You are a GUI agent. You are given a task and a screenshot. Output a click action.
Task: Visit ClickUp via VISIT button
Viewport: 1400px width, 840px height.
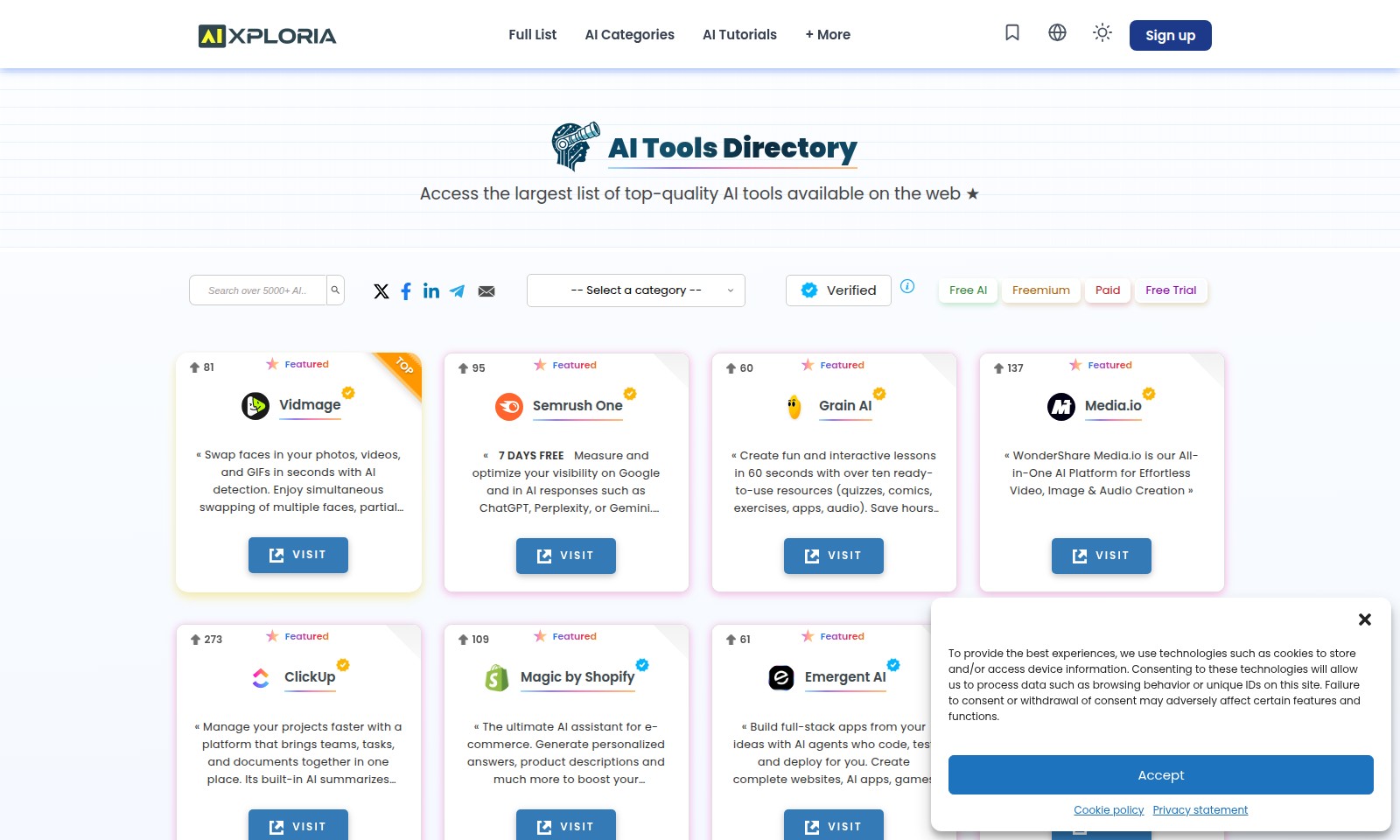click(298, 825)
